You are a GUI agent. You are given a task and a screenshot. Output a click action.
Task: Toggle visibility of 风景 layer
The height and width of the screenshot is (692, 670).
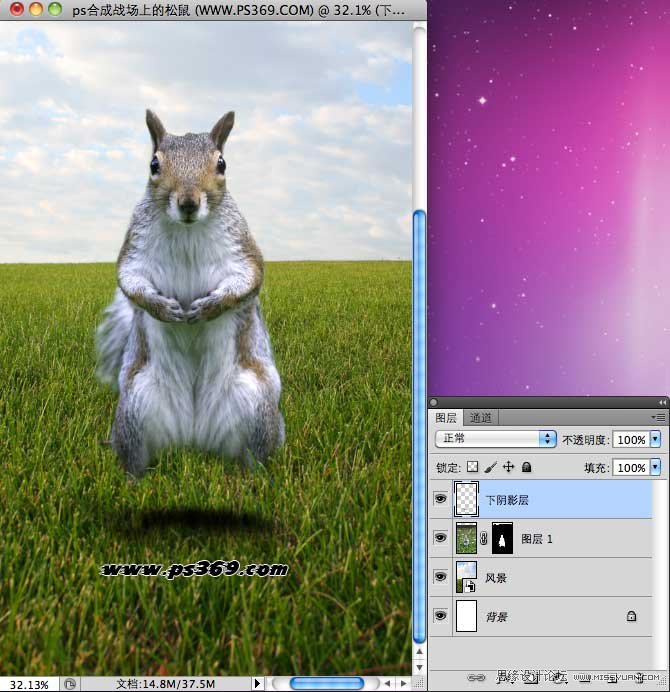pos(440,576)
